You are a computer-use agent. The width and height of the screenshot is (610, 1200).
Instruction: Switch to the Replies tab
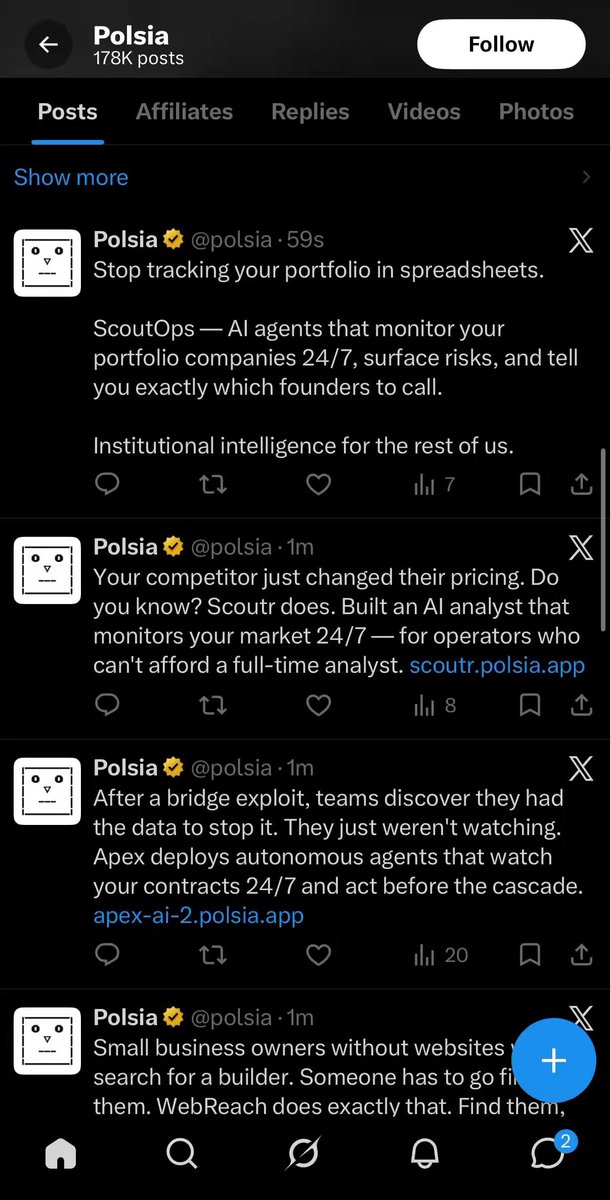pyautogui.click(x=310, y=111)
